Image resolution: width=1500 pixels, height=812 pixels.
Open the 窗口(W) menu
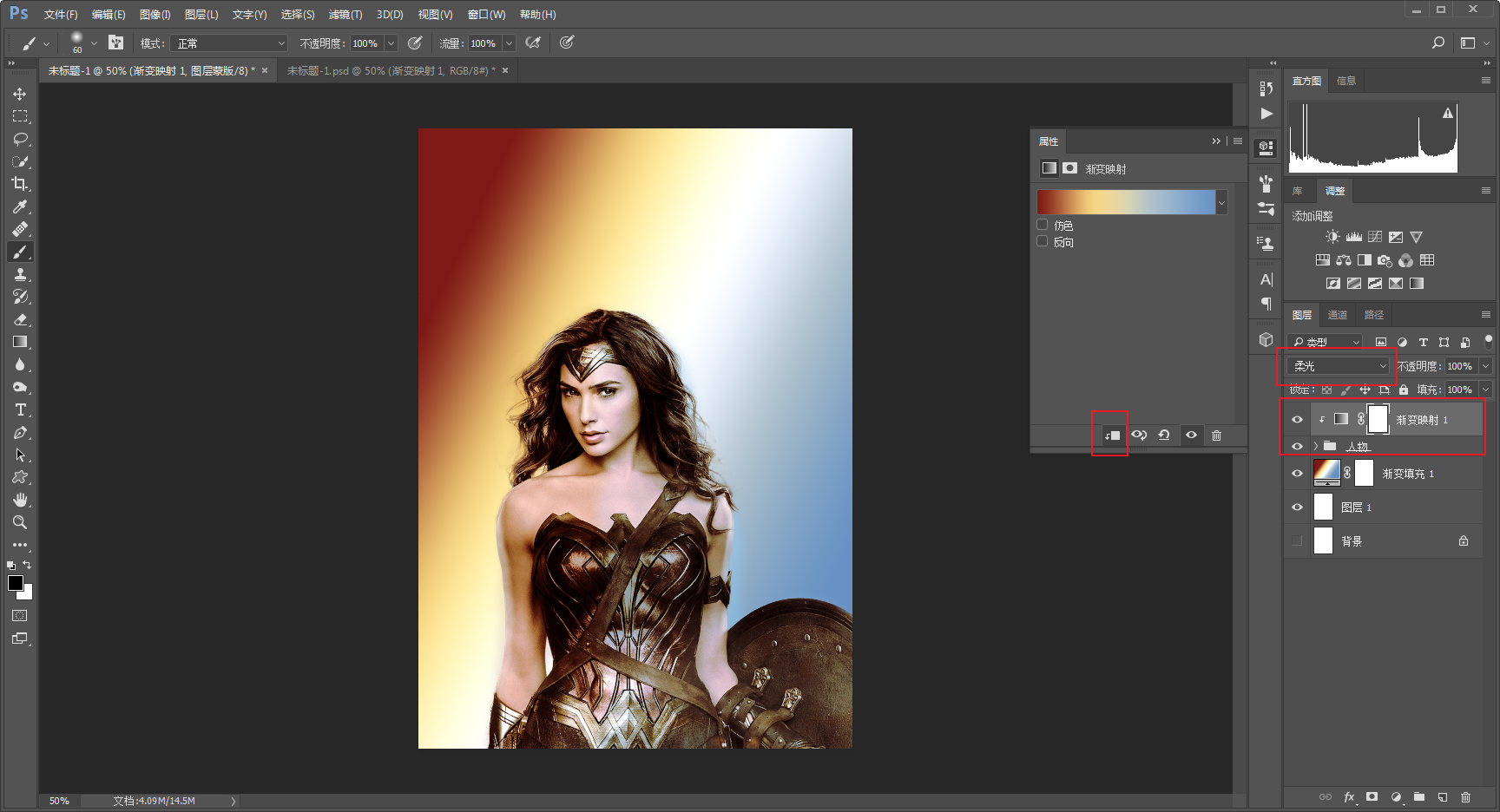[486, 15]
